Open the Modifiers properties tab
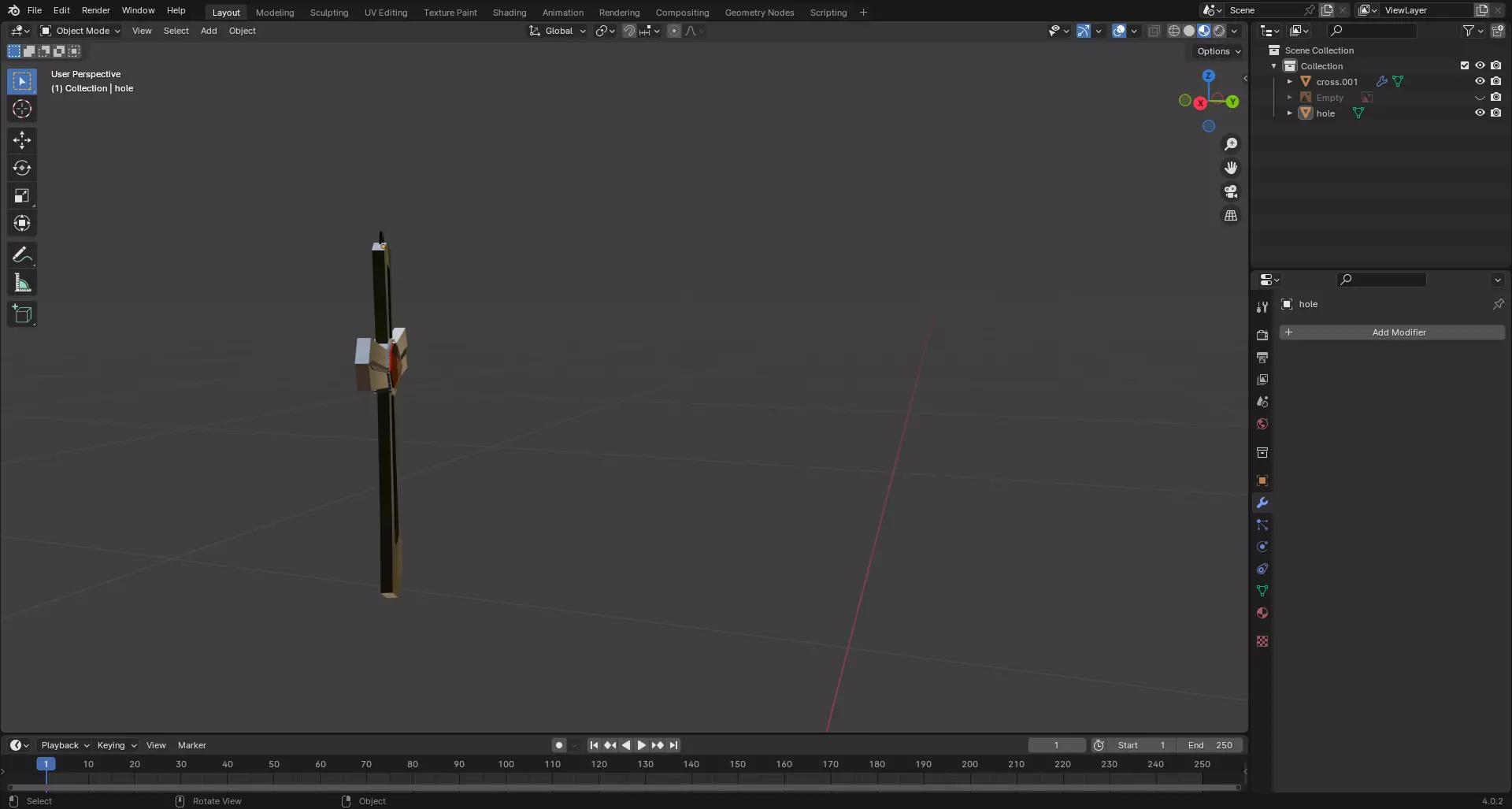 tap(1262, 503)
